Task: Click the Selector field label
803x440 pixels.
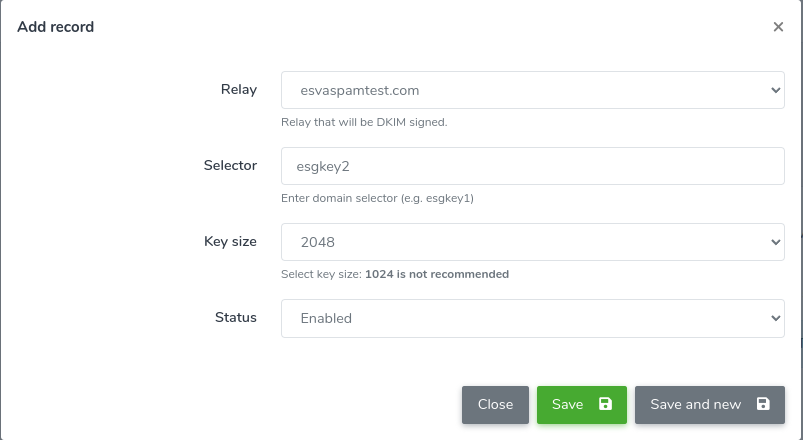Action: pos(230,165)
